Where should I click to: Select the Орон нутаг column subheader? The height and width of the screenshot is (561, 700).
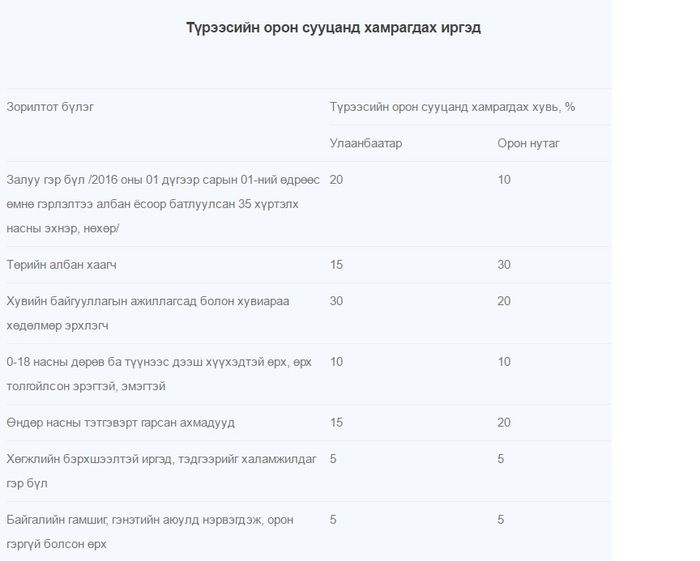coord(529,143)
